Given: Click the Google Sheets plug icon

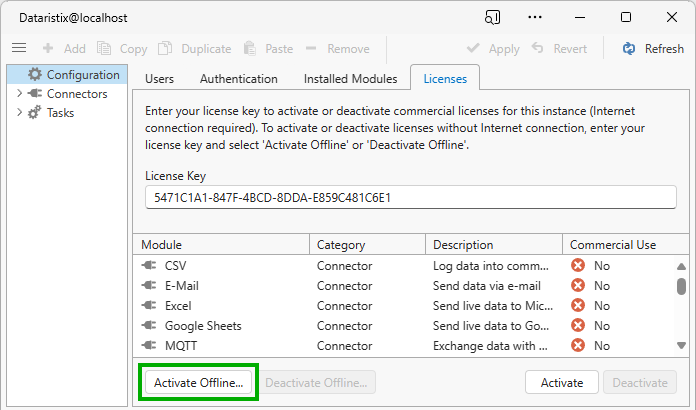Looking at the screenshot, I should click(x=150, y=326).
